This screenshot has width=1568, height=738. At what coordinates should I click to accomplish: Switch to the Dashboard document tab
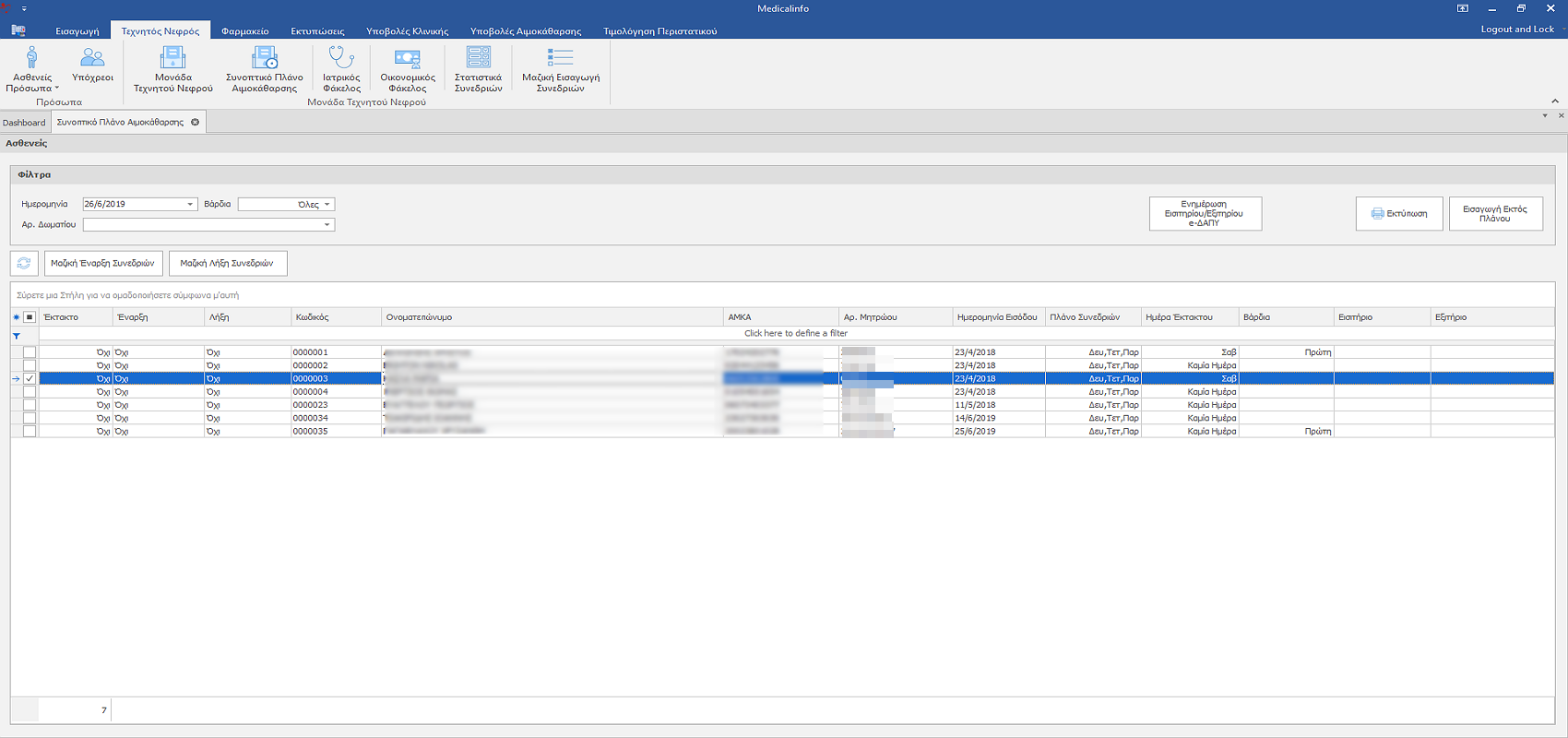click(x=24, y=123)
